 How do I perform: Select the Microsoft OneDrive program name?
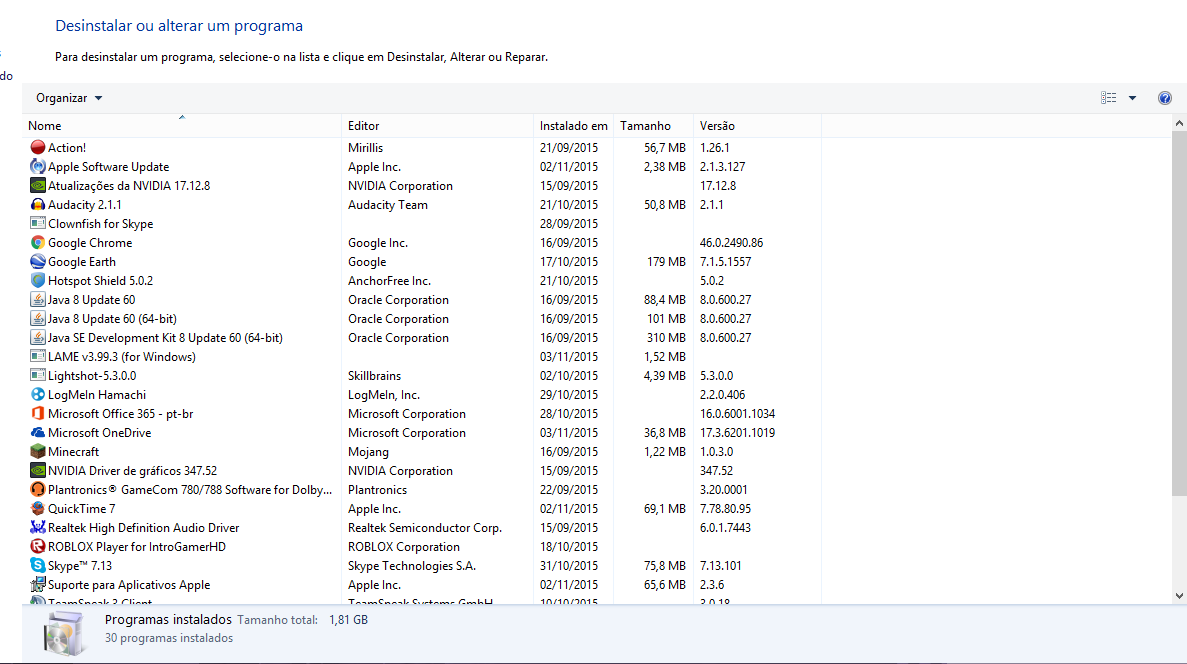99,432
